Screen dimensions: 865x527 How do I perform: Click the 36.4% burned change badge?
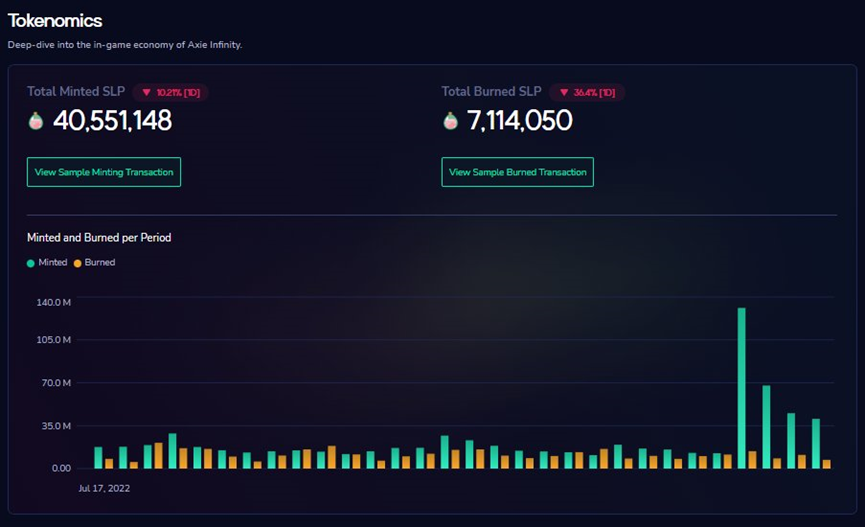[587, 92]
